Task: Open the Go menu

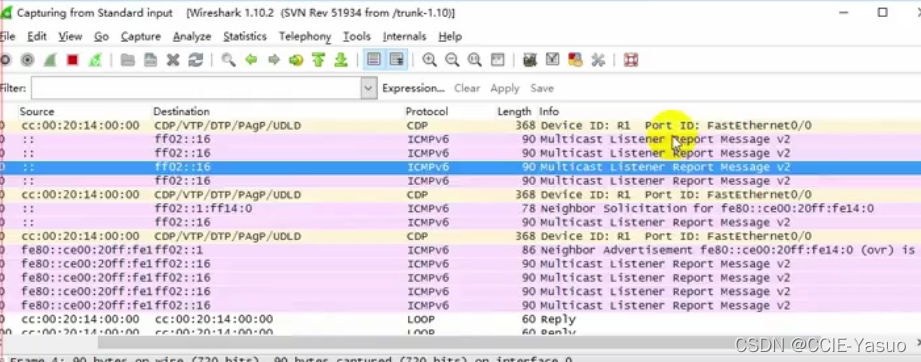Action: [x=102, y=36]
